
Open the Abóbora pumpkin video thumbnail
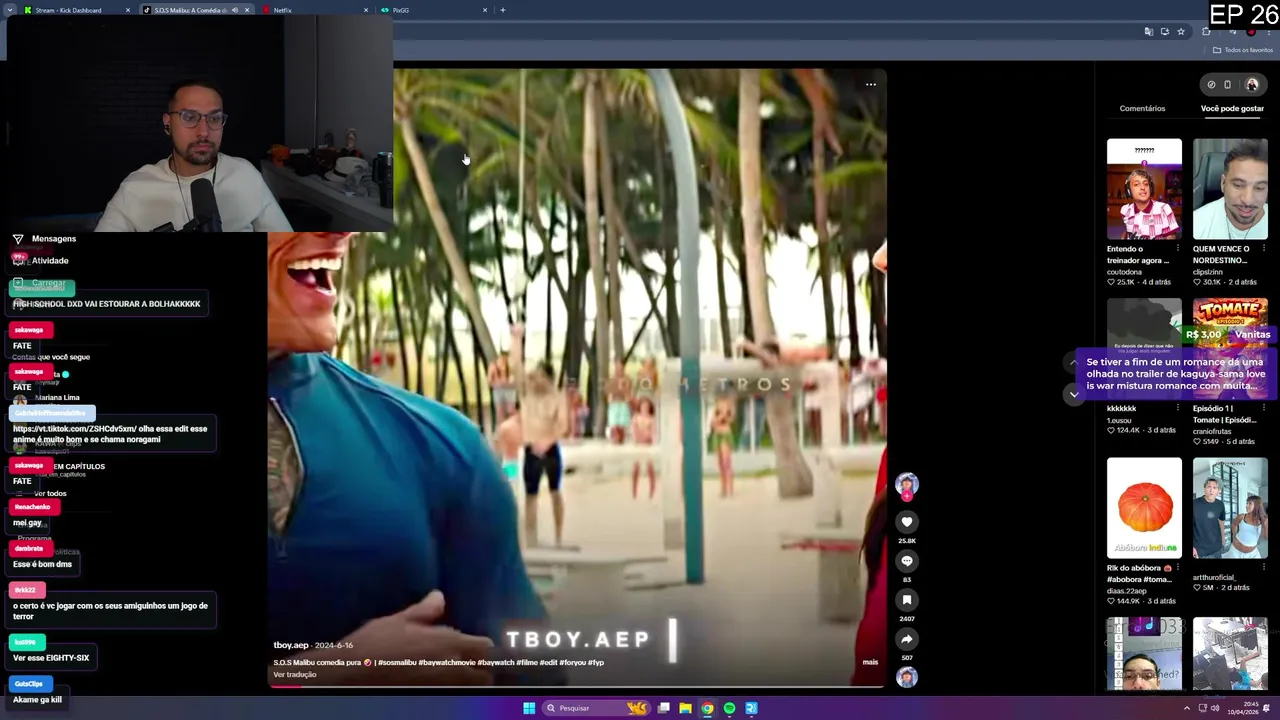(1144, 508)
